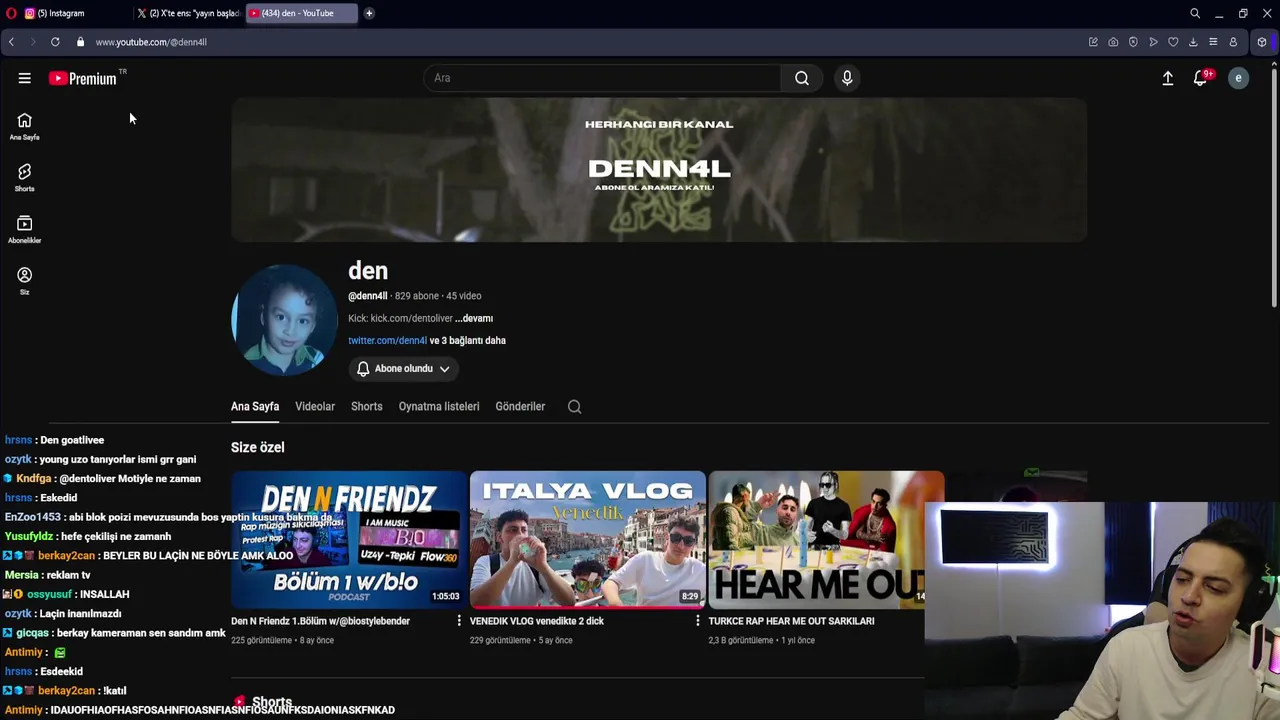Open Shorts in the left sidebar

click(24, 178)
